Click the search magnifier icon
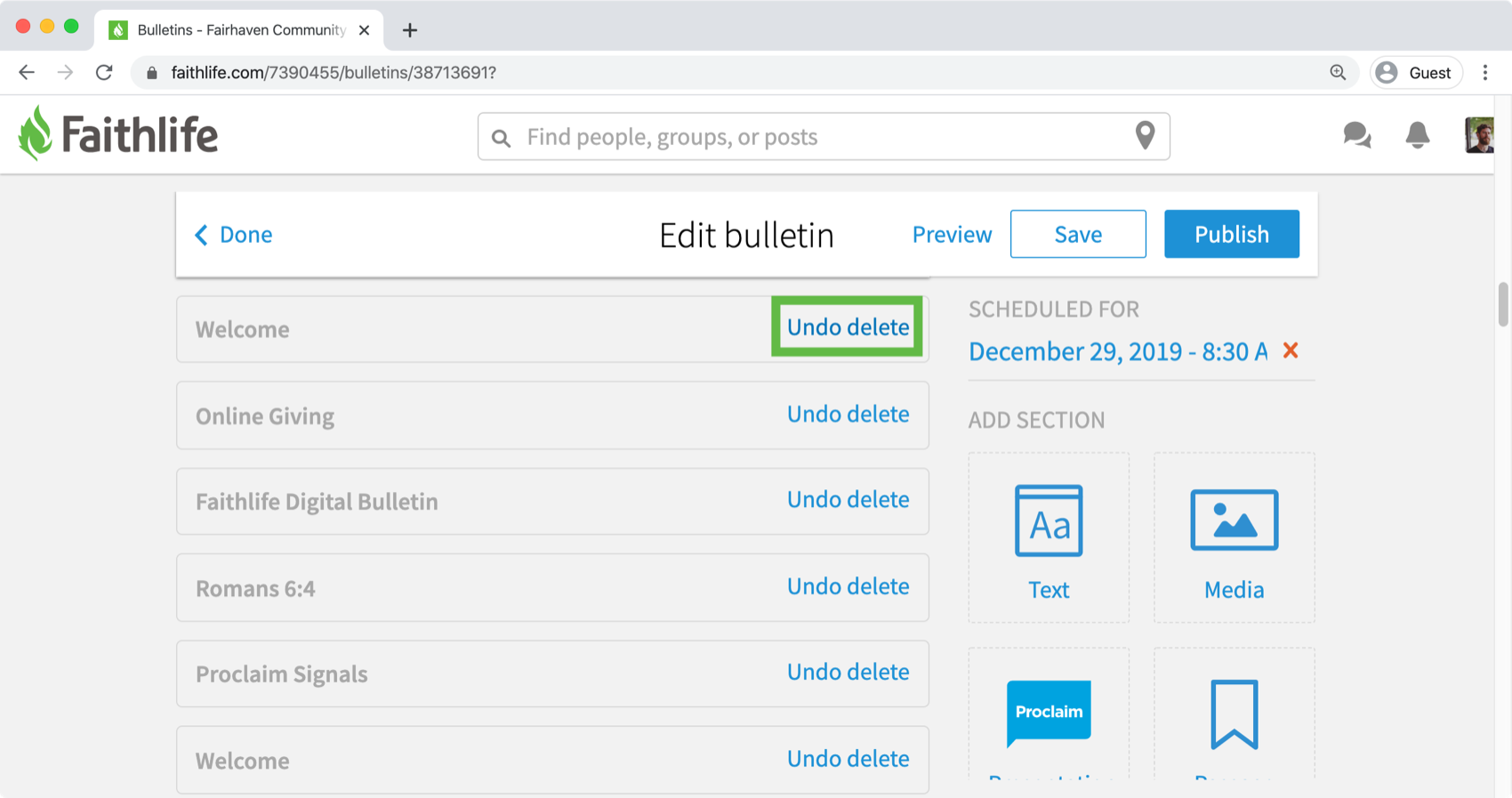 (501, 138)
